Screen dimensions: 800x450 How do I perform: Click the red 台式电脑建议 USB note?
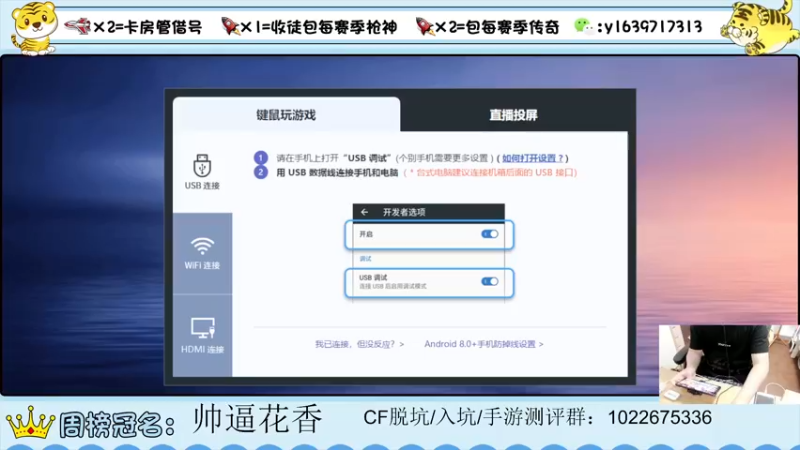(490, 172)
